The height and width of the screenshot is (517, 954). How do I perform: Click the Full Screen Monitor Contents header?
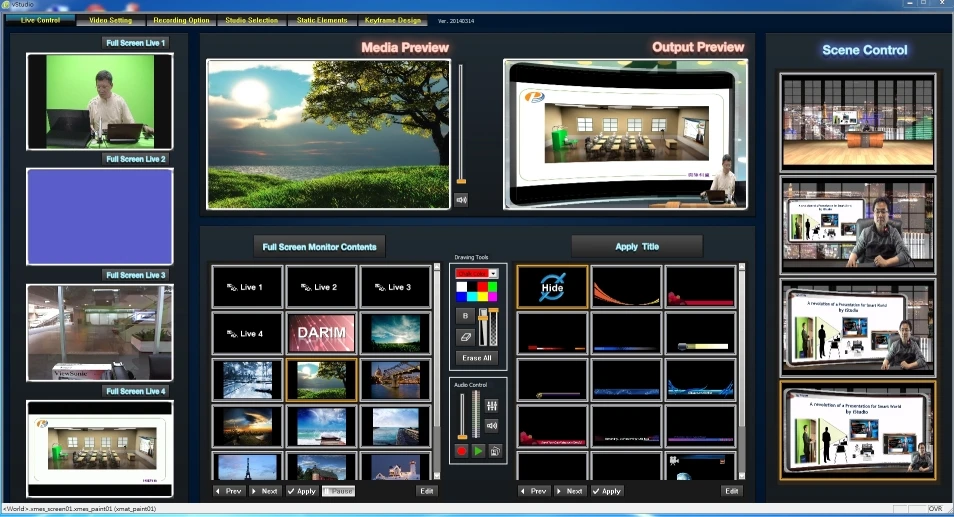(319, 247)
